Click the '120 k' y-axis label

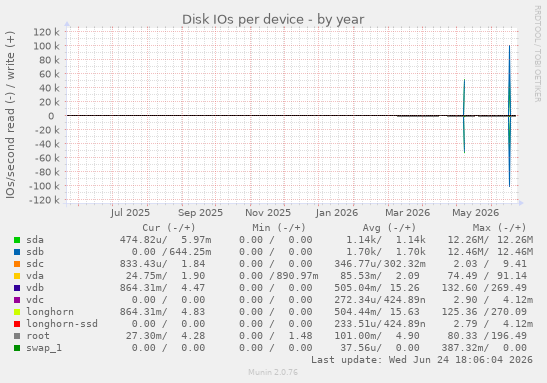tap(46, 32)
